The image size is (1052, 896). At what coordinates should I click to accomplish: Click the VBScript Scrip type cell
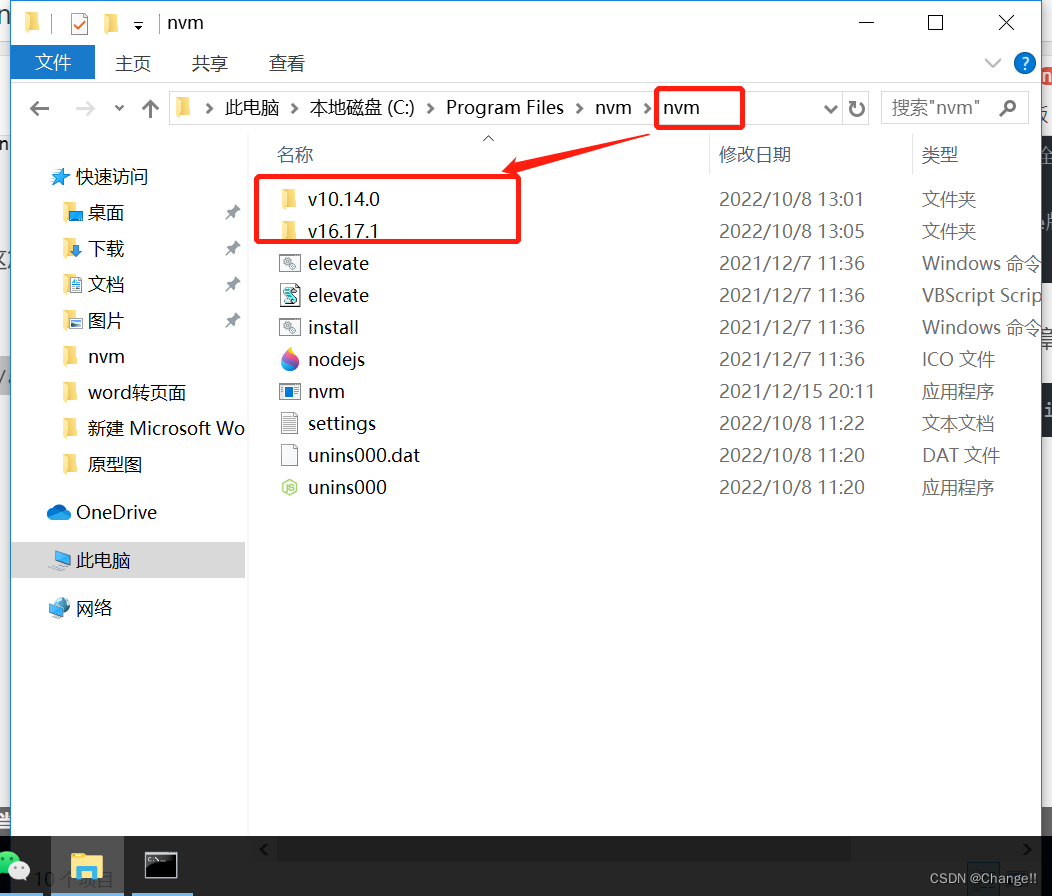coord(981,295)
